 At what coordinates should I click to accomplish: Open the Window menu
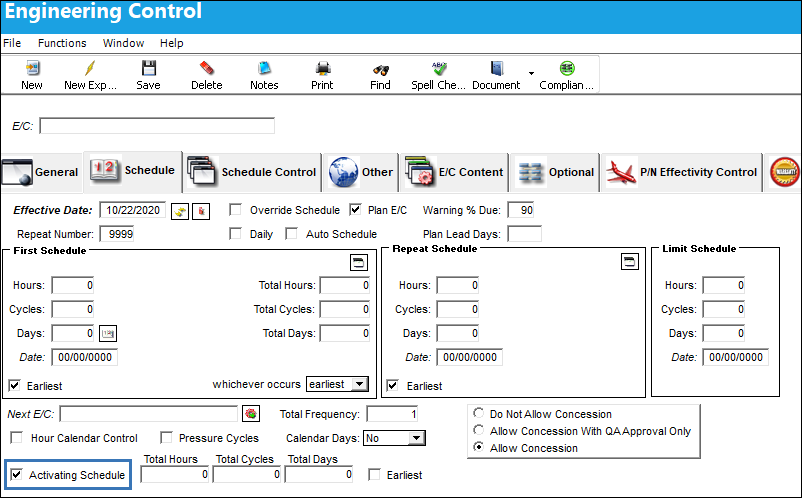pos(123,43)
